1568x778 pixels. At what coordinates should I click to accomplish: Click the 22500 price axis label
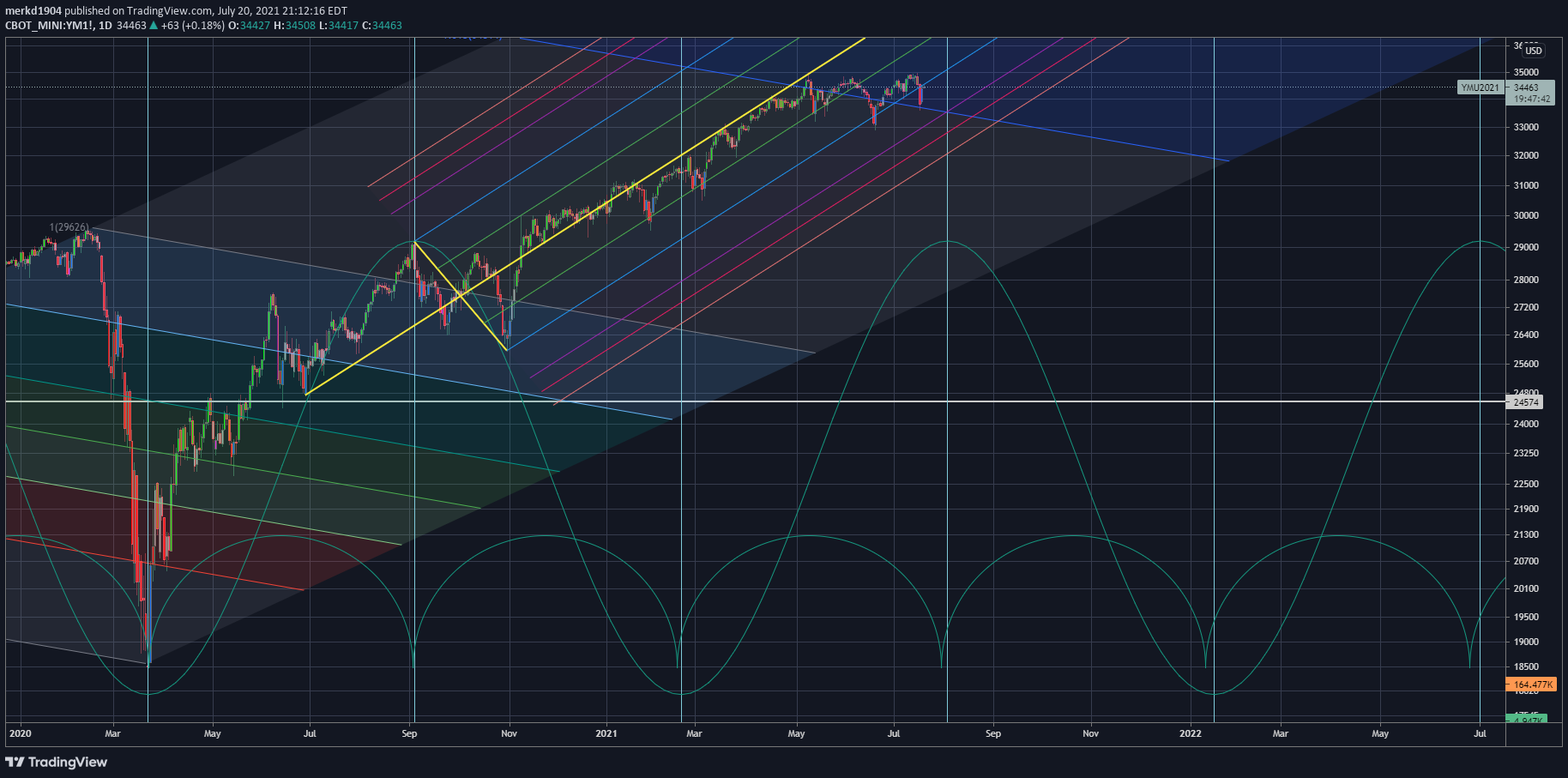tap(1526, 484)
